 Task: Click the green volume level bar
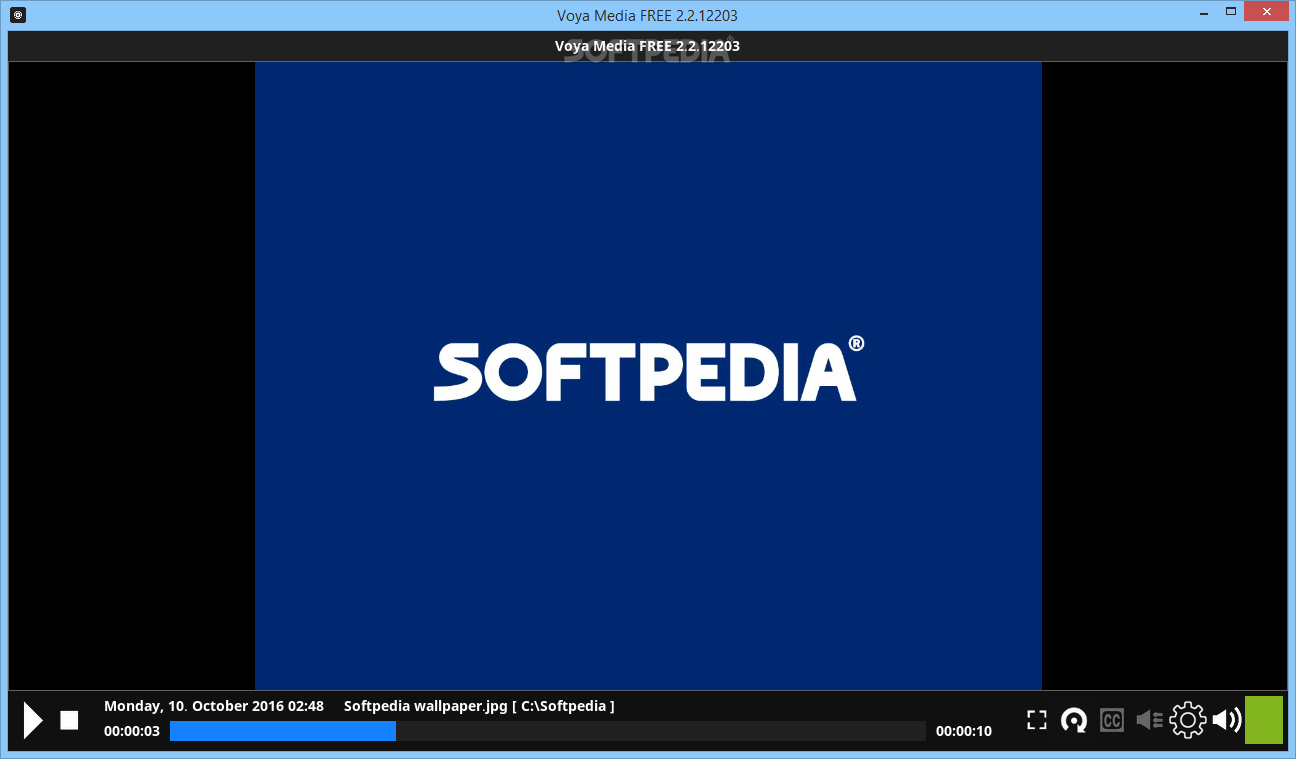(1264, 720)
